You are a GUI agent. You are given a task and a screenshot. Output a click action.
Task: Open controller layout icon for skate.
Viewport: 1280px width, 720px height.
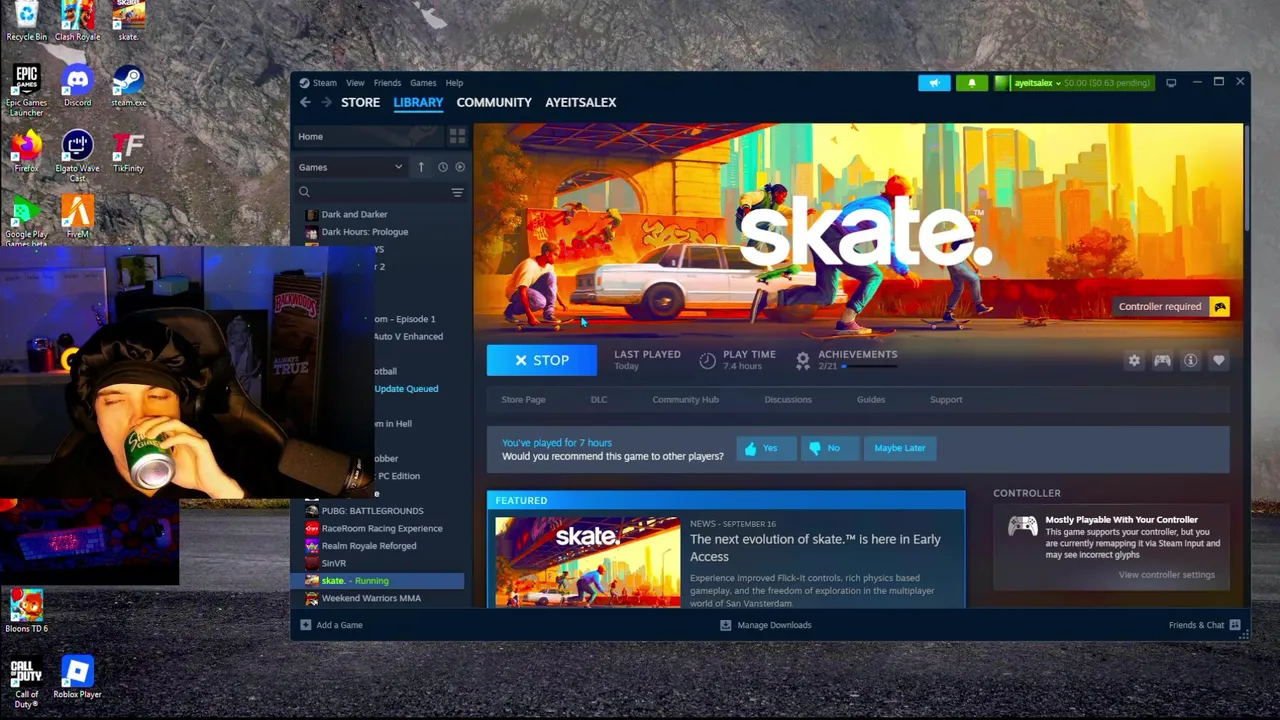tap(1162, 360)
